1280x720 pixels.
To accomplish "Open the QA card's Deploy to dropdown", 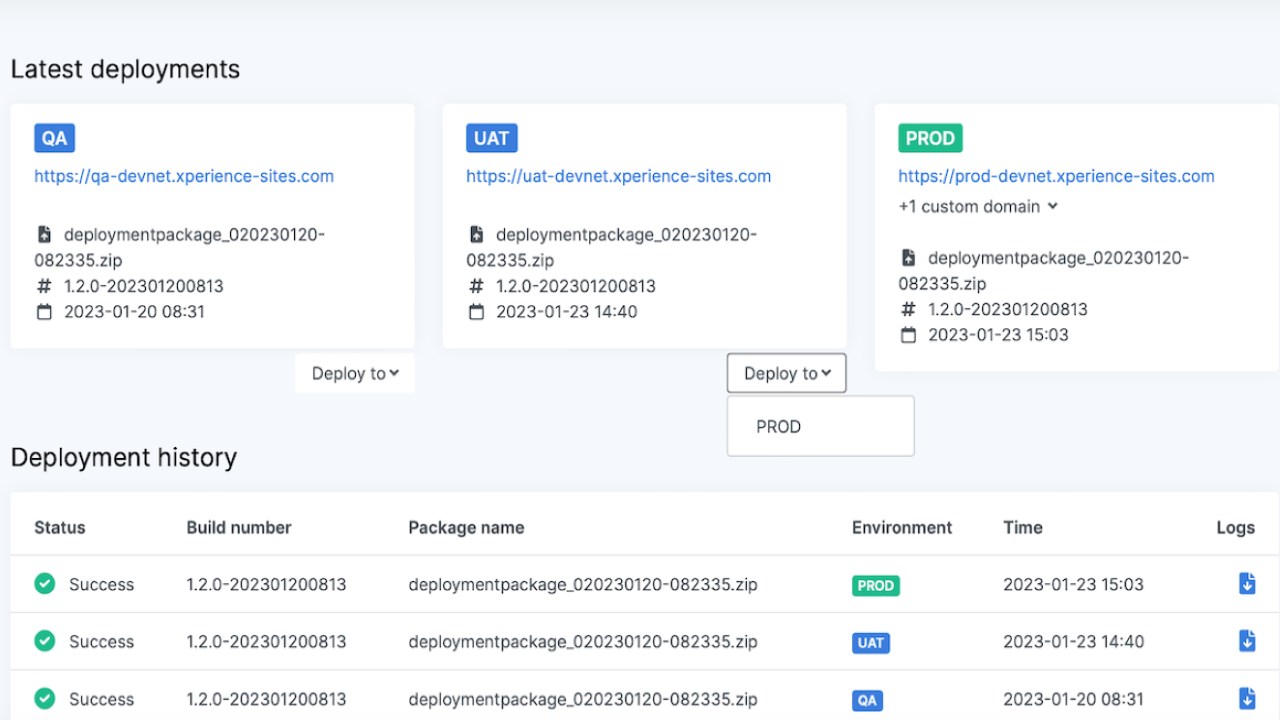I will click(355, 373).
